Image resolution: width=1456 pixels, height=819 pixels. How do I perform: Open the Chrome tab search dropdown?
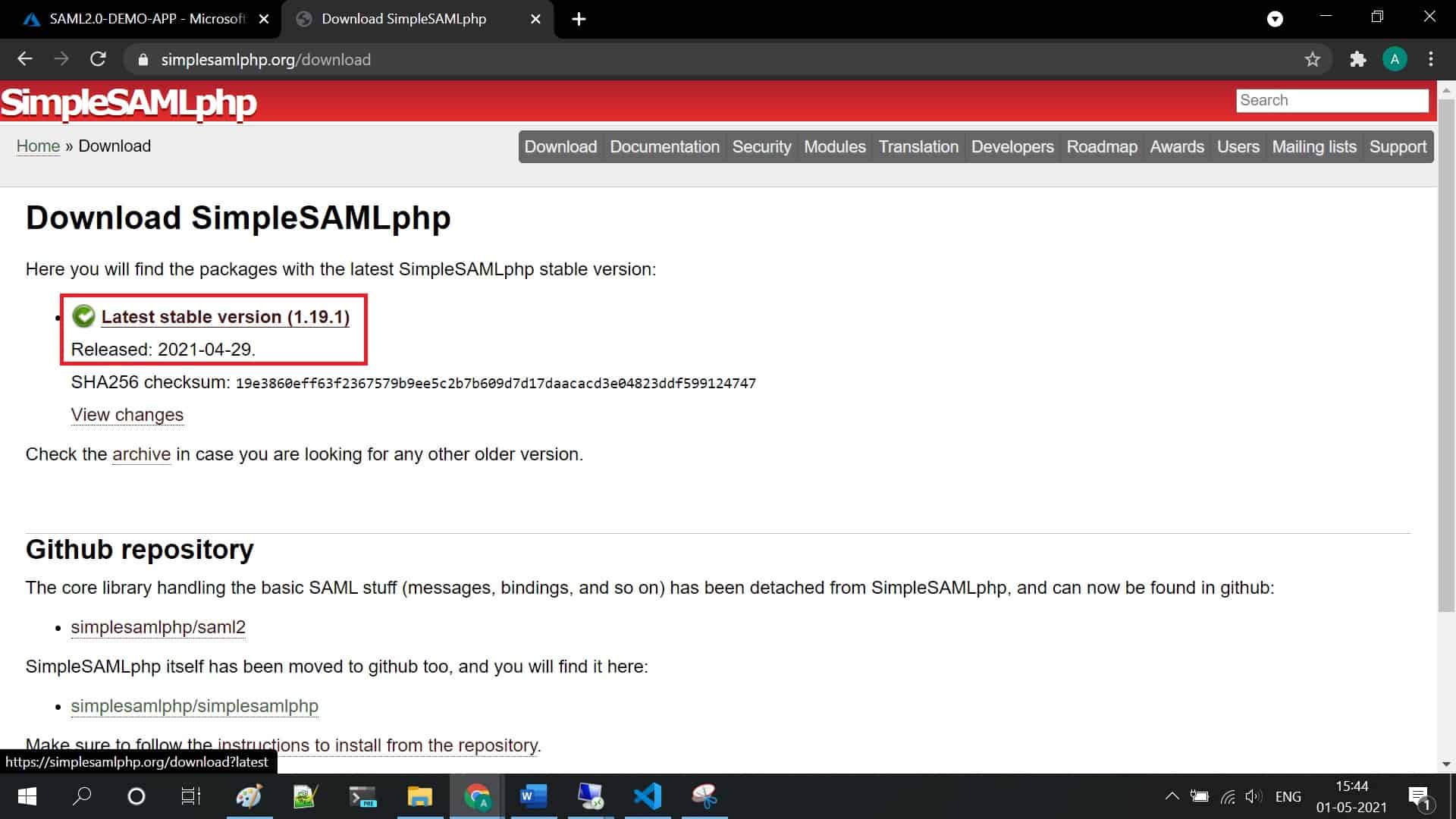tap(1275, 19)
